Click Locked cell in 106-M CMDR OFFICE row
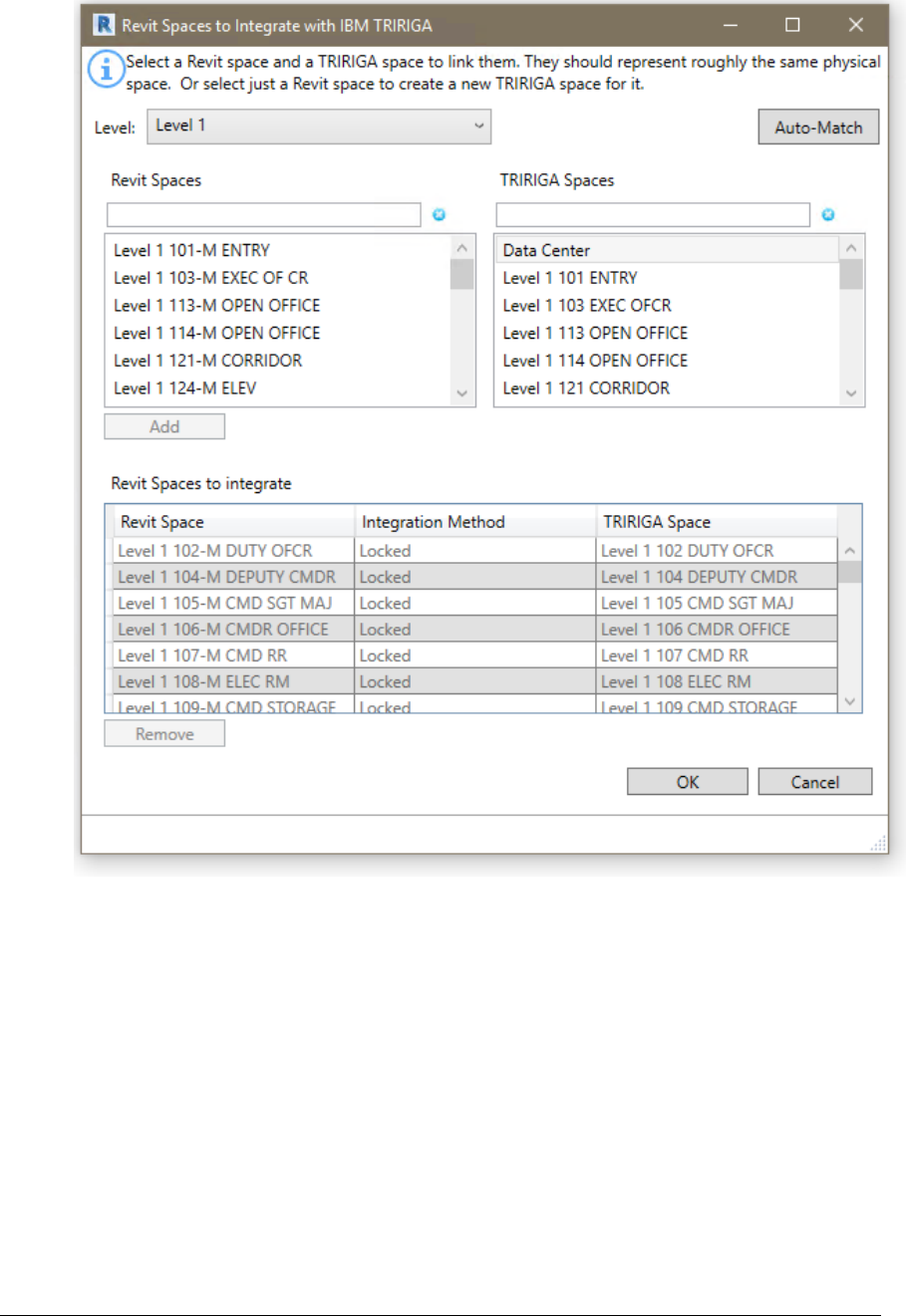 tap(475, 630)
